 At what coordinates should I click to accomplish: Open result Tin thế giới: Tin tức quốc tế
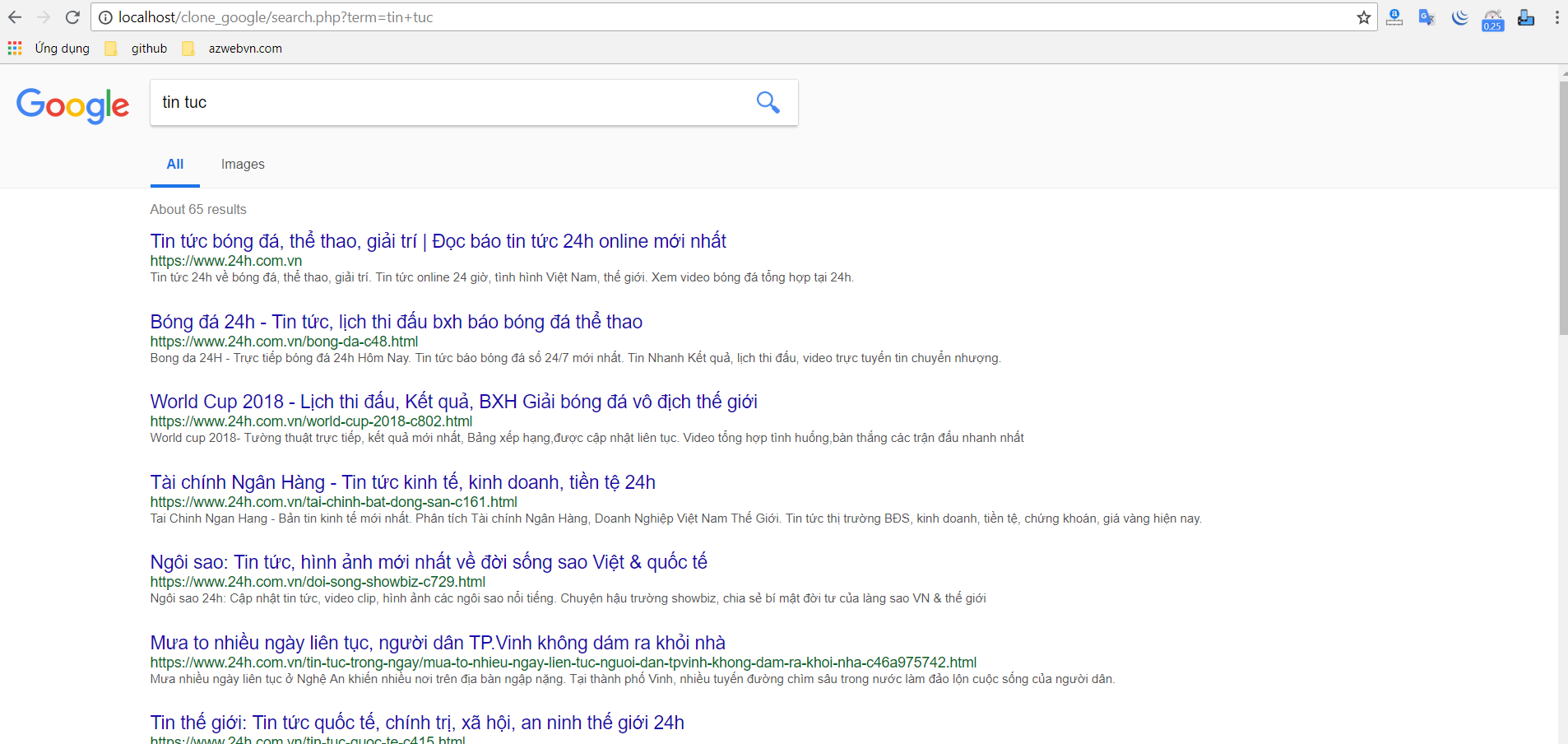click(417, 723)
